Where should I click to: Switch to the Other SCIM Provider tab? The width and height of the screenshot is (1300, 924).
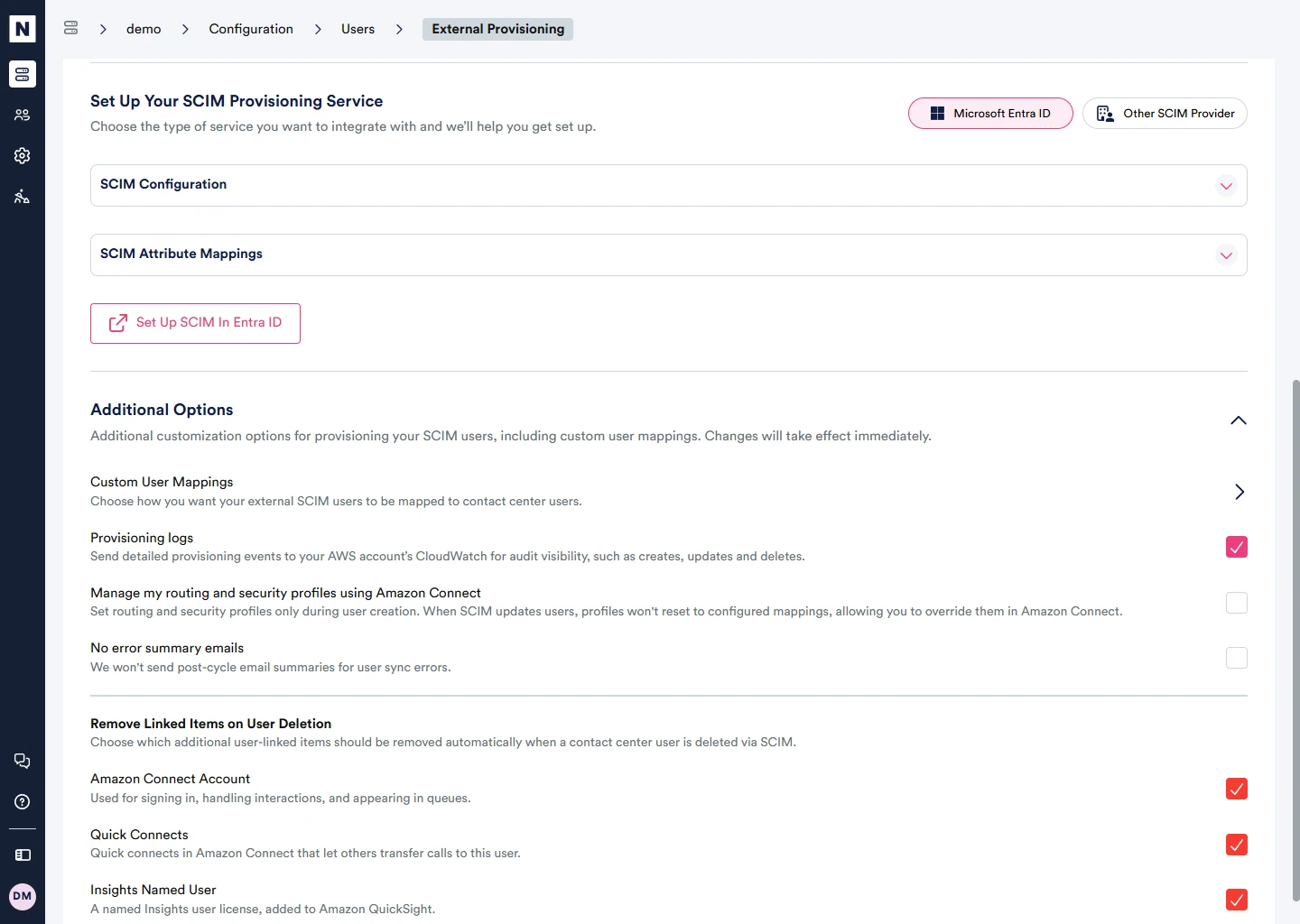1165,113
